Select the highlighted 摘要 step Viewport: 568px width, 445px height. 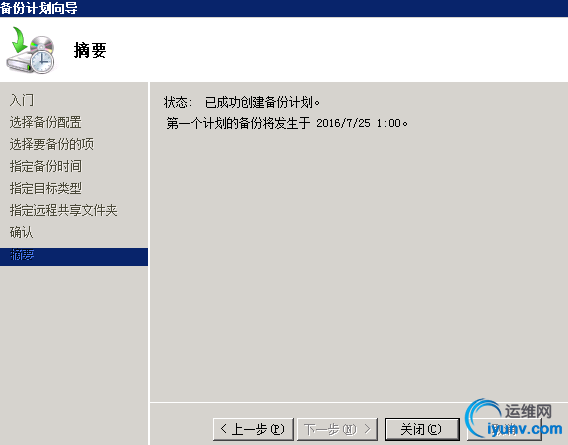click(x=74, y=257)
